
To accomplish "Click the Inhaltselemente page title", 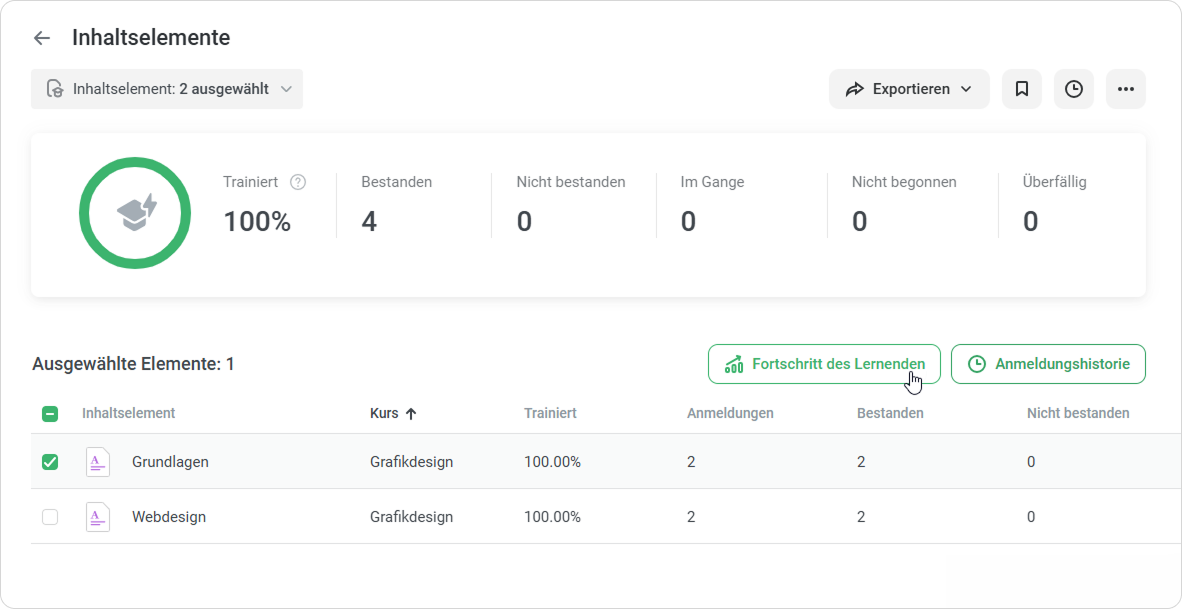I will click(x=151, y=38).
